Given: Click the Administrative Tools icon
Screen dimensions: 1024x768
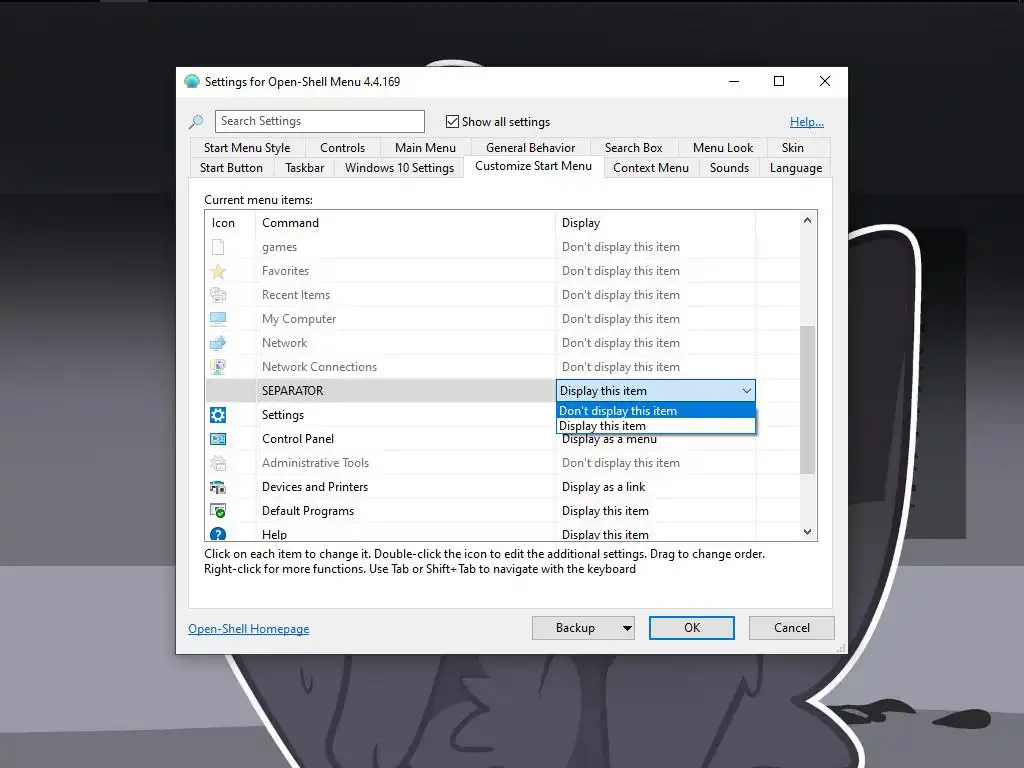Looking at the screenshot, I should click(218, 463).
